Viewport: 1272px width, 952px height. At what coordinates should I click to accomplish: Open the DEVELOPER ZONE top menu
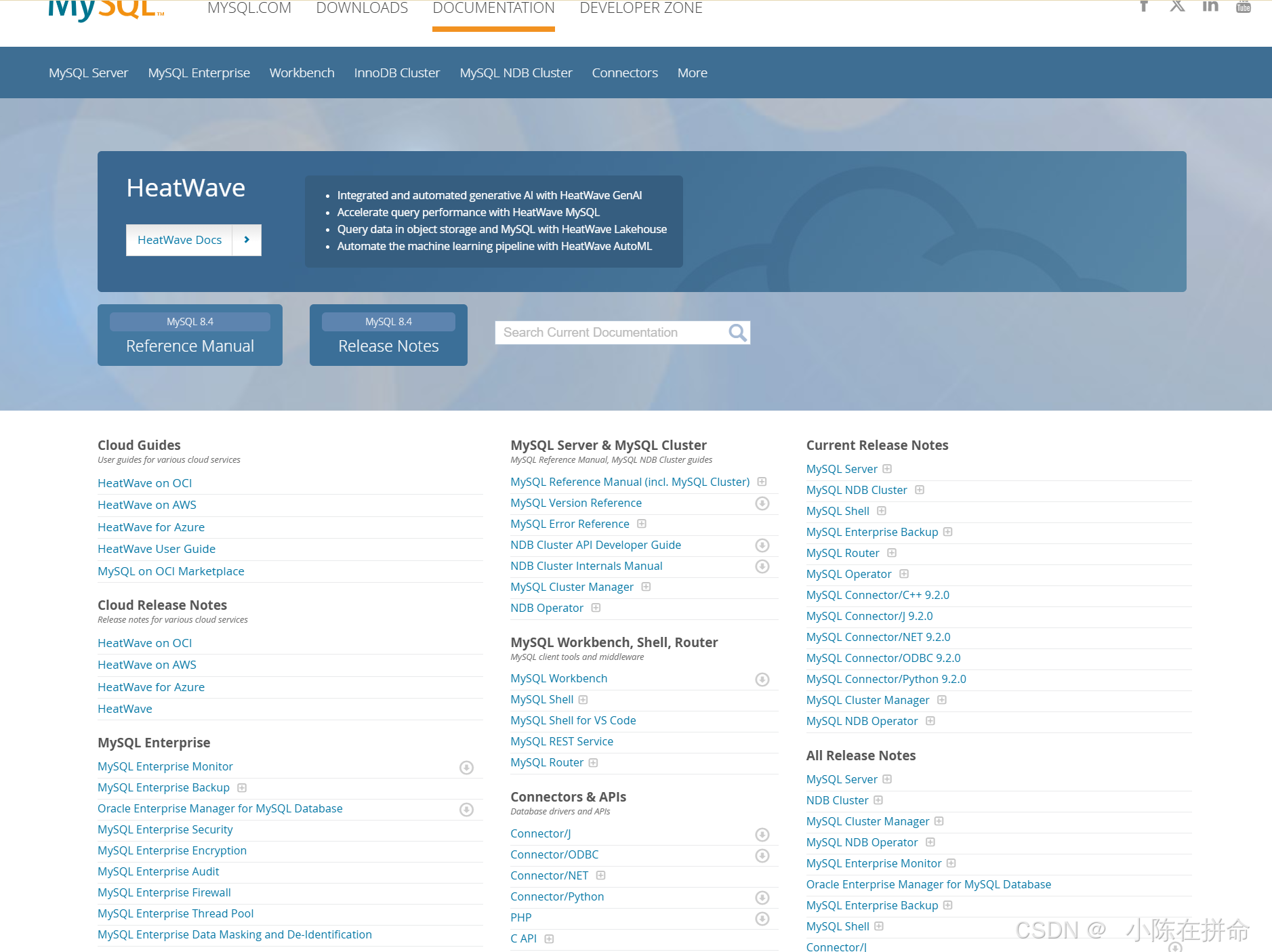(x=641, y=8)
